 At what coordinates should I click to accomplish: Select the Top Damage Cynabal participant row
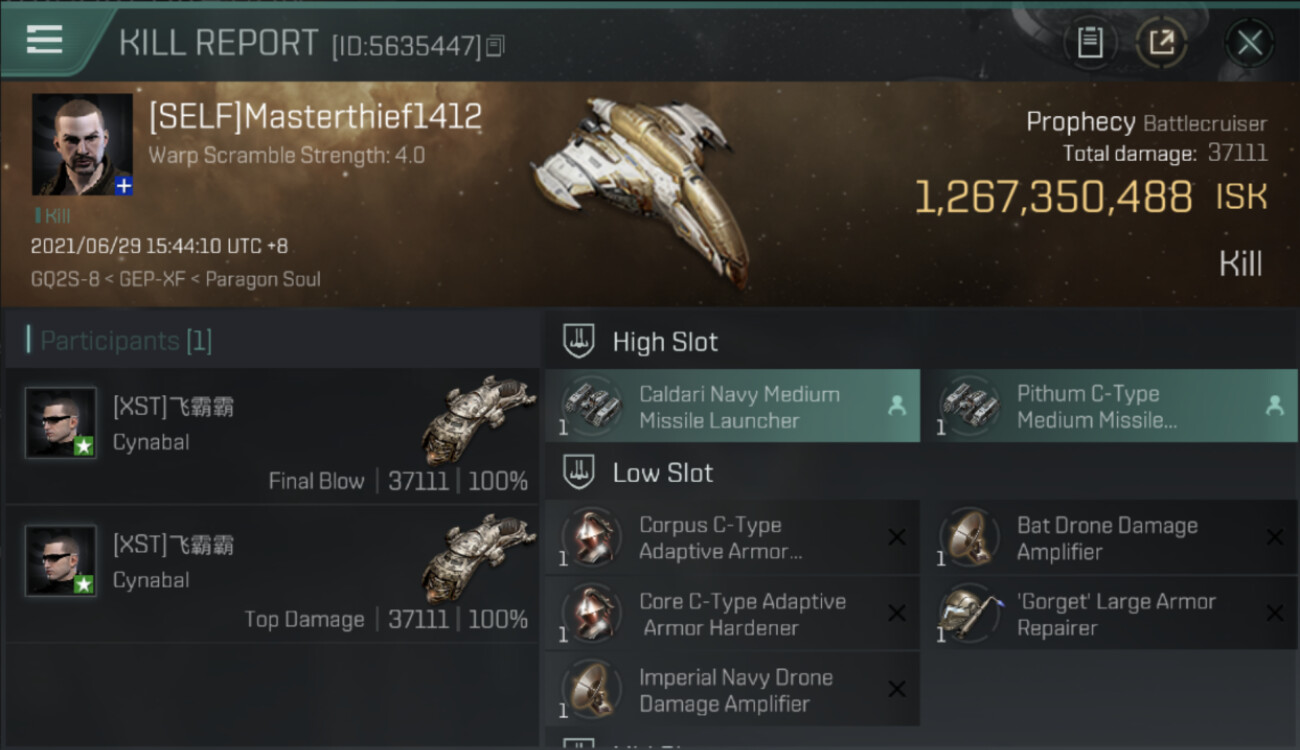click(x=272, y=574)
